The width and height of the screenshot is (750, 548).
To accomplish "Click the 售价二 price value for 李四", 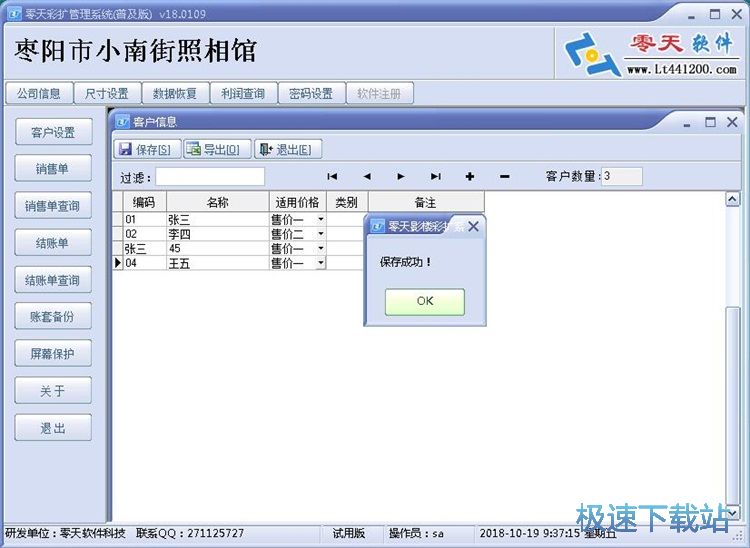I will [x=287, y=234].
